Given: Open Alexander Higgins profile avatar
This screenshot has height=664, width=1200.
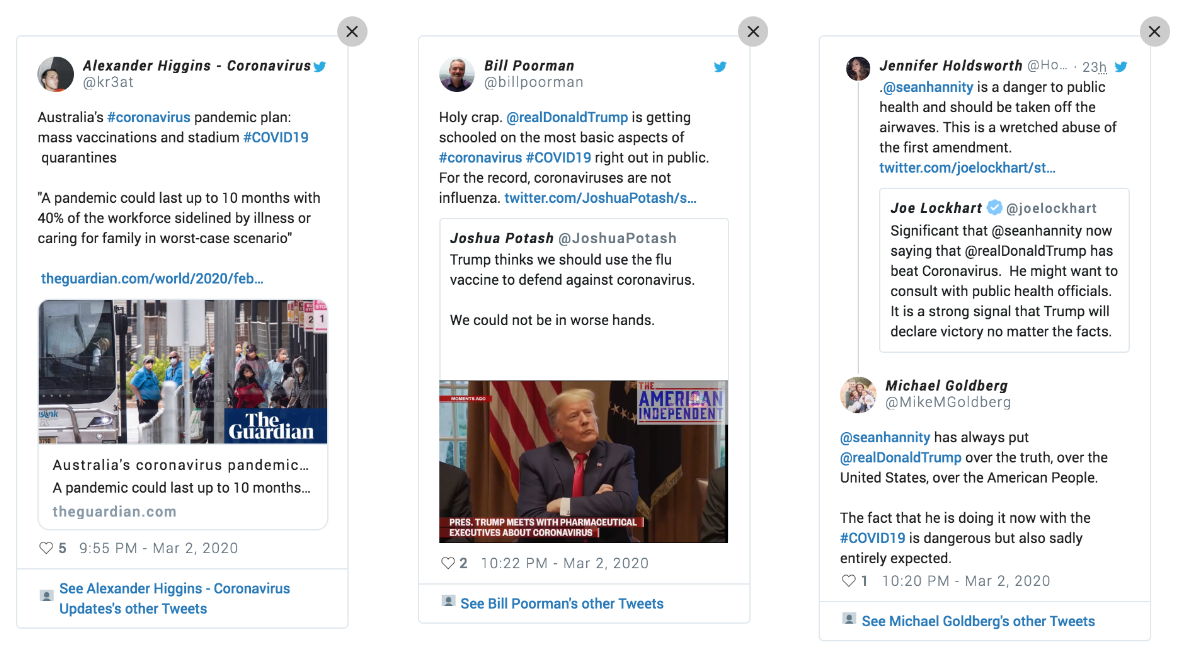Looking at the screenshot, I should tap(55, 74).
